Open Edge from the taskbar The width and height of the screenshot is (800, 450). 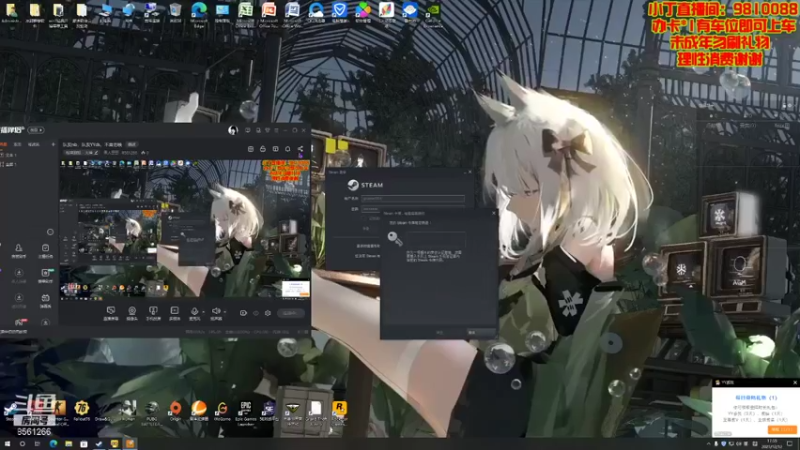[53, 444]
